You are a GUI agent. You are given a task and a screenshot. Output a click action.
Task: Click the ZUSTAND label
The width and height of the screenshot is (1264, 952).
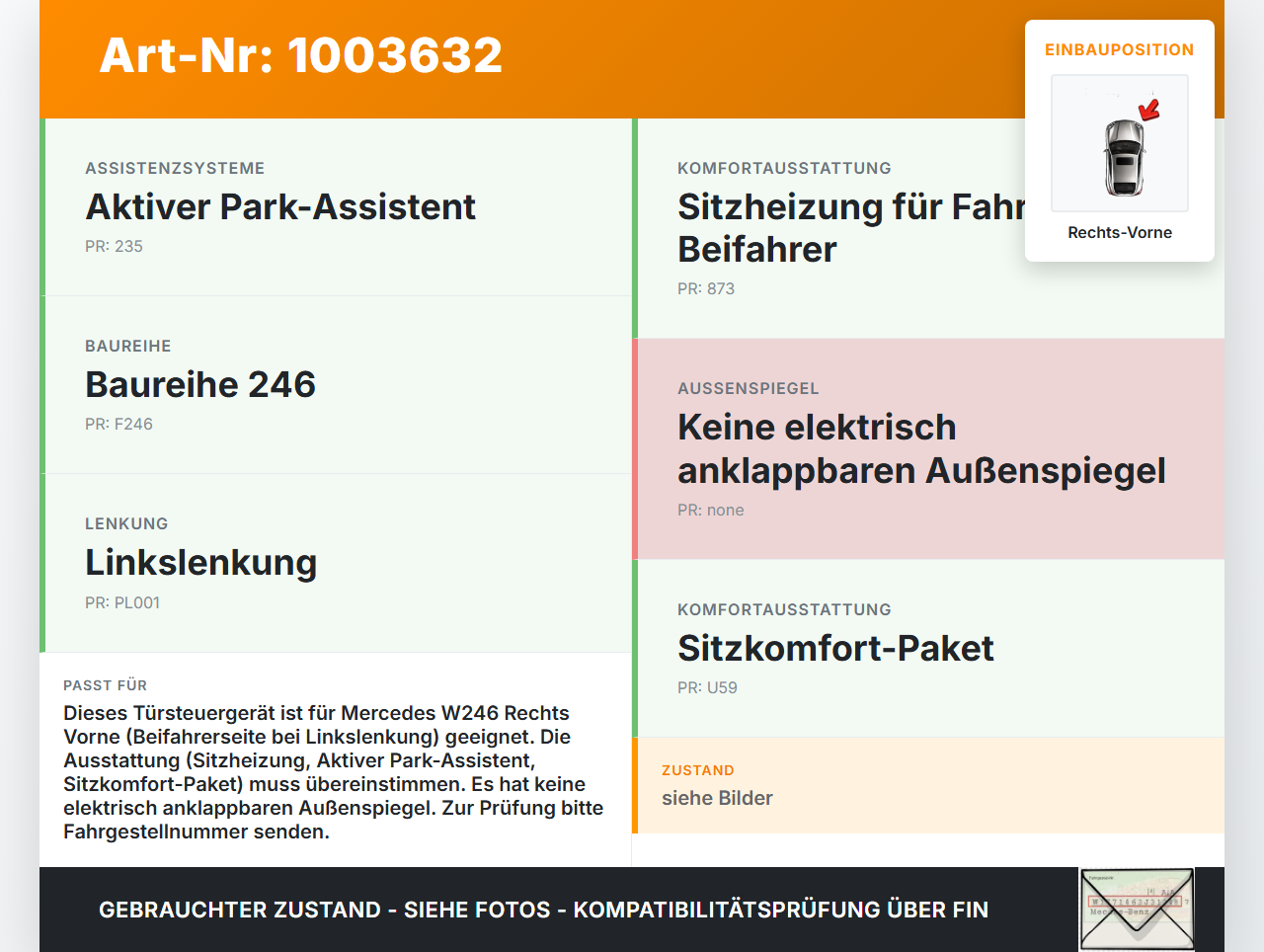[x=698, y=770]
